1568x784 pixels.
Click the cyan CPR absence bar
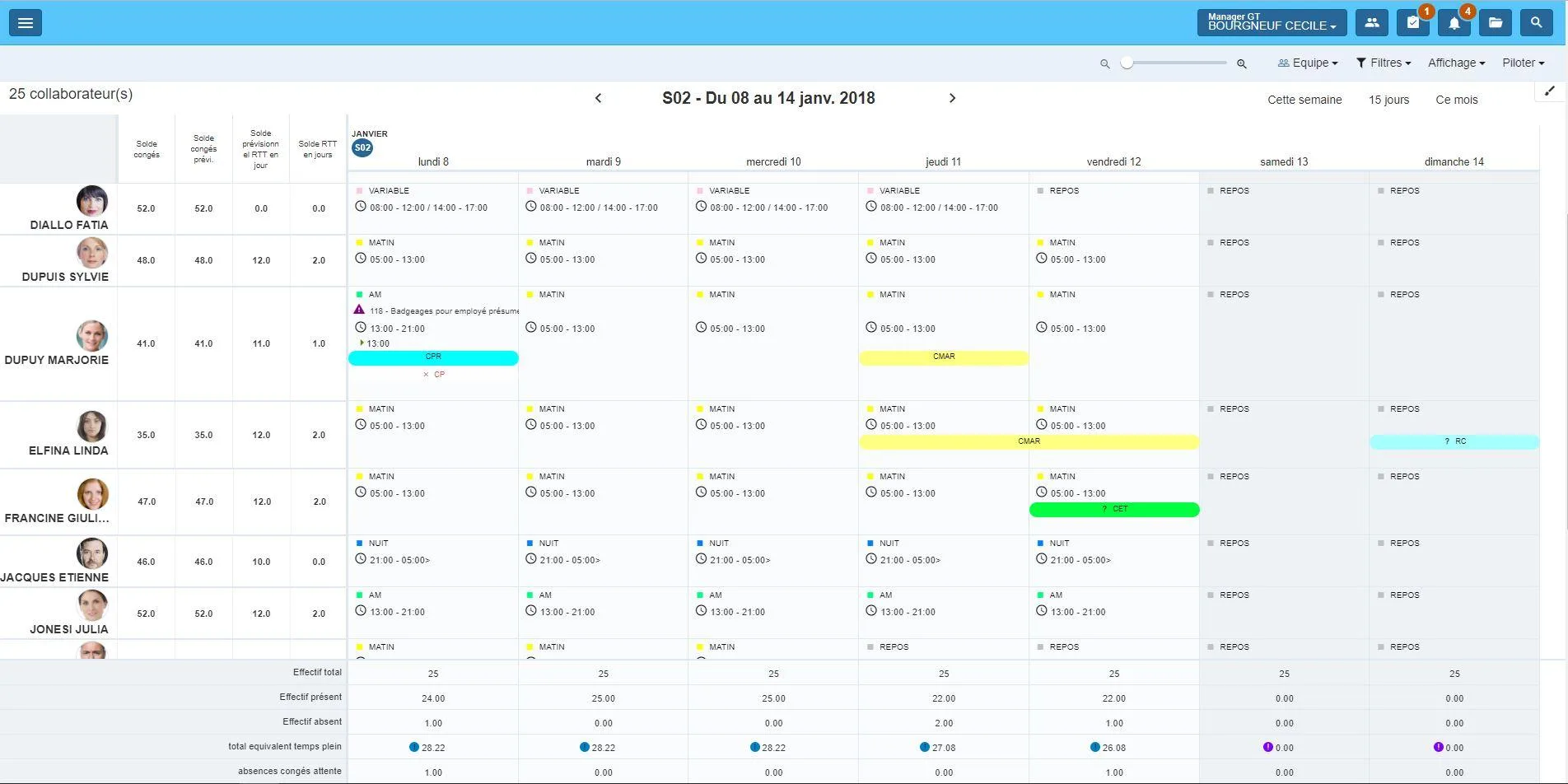[433, 357]
